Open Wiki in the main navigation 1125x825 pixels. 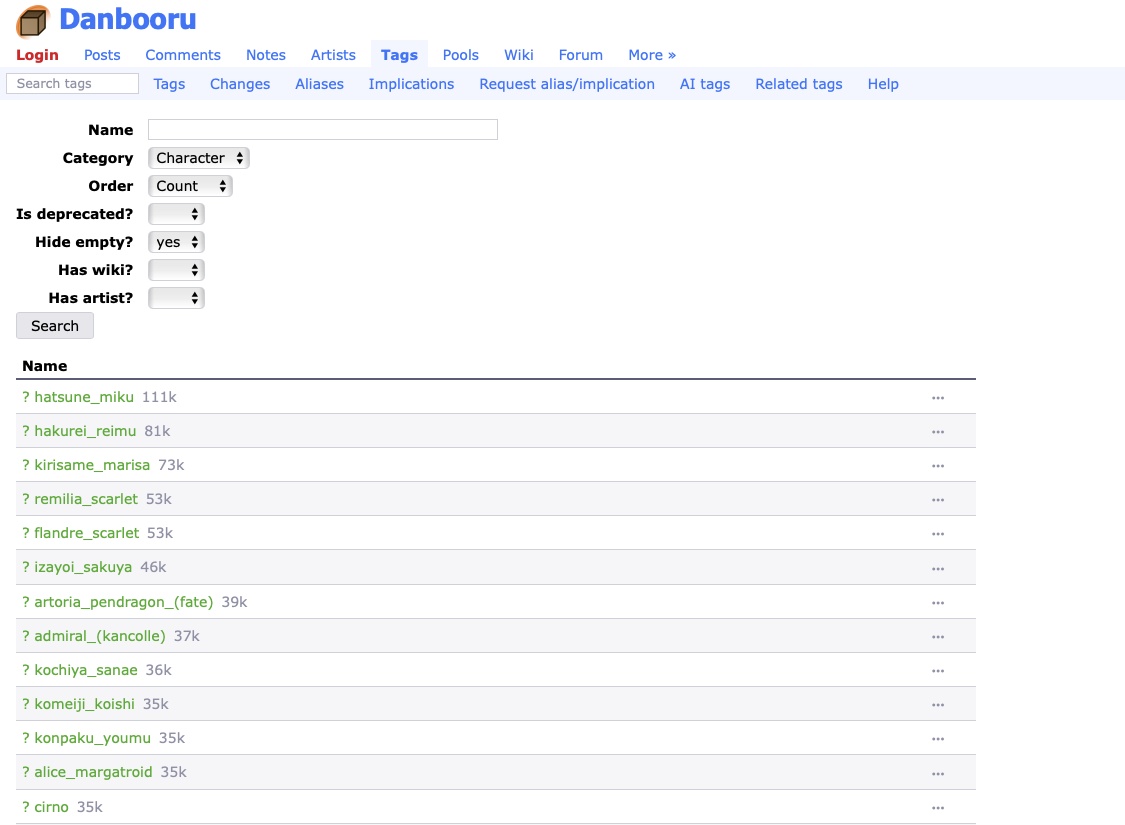(x=519, y=55)
